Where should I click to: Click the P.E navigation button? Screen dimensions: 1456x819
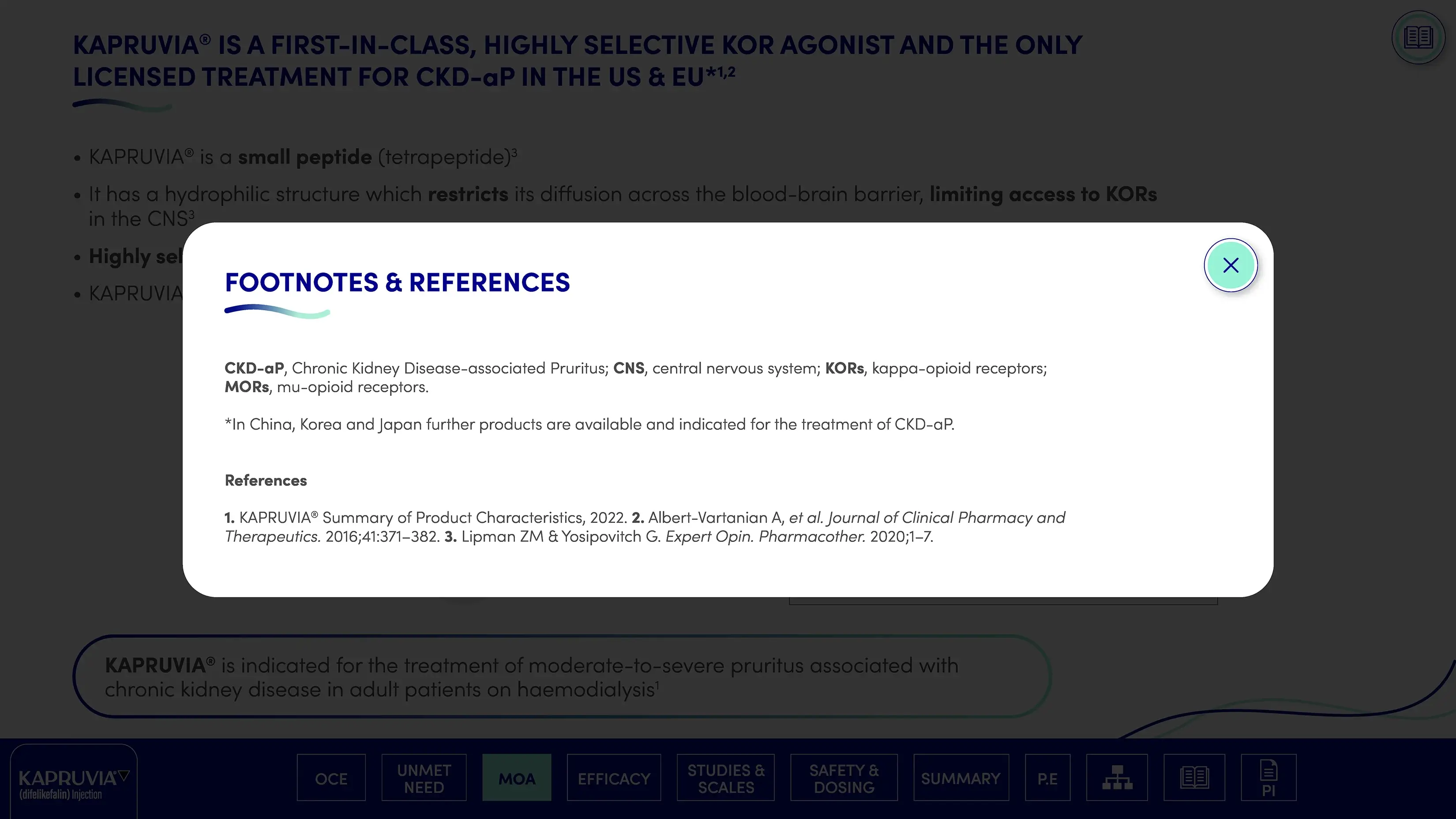click(1047, 778)
